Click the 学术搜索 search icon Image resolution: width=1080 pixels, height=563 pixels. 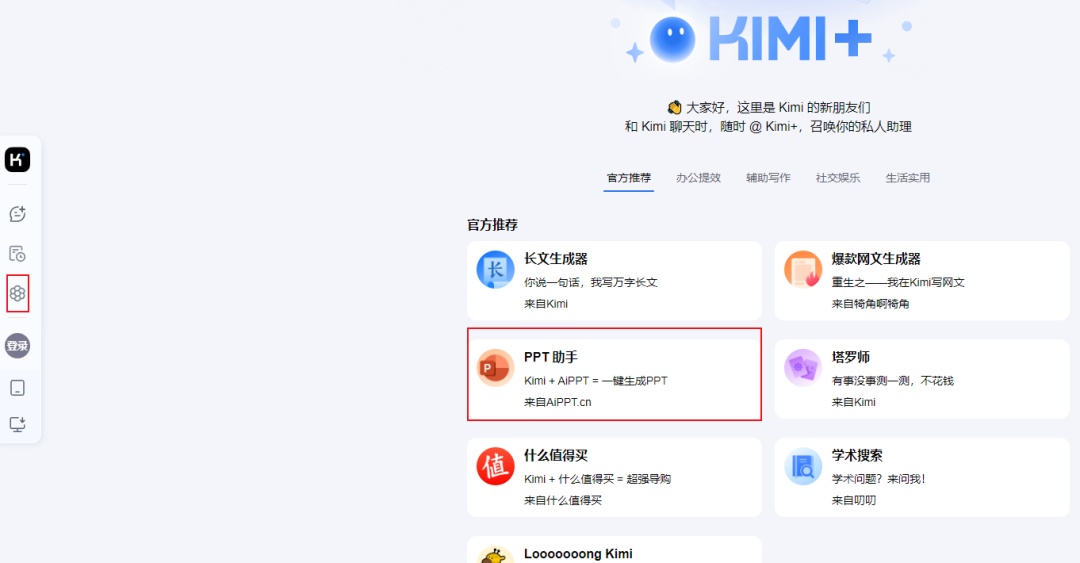click(802, 467)
